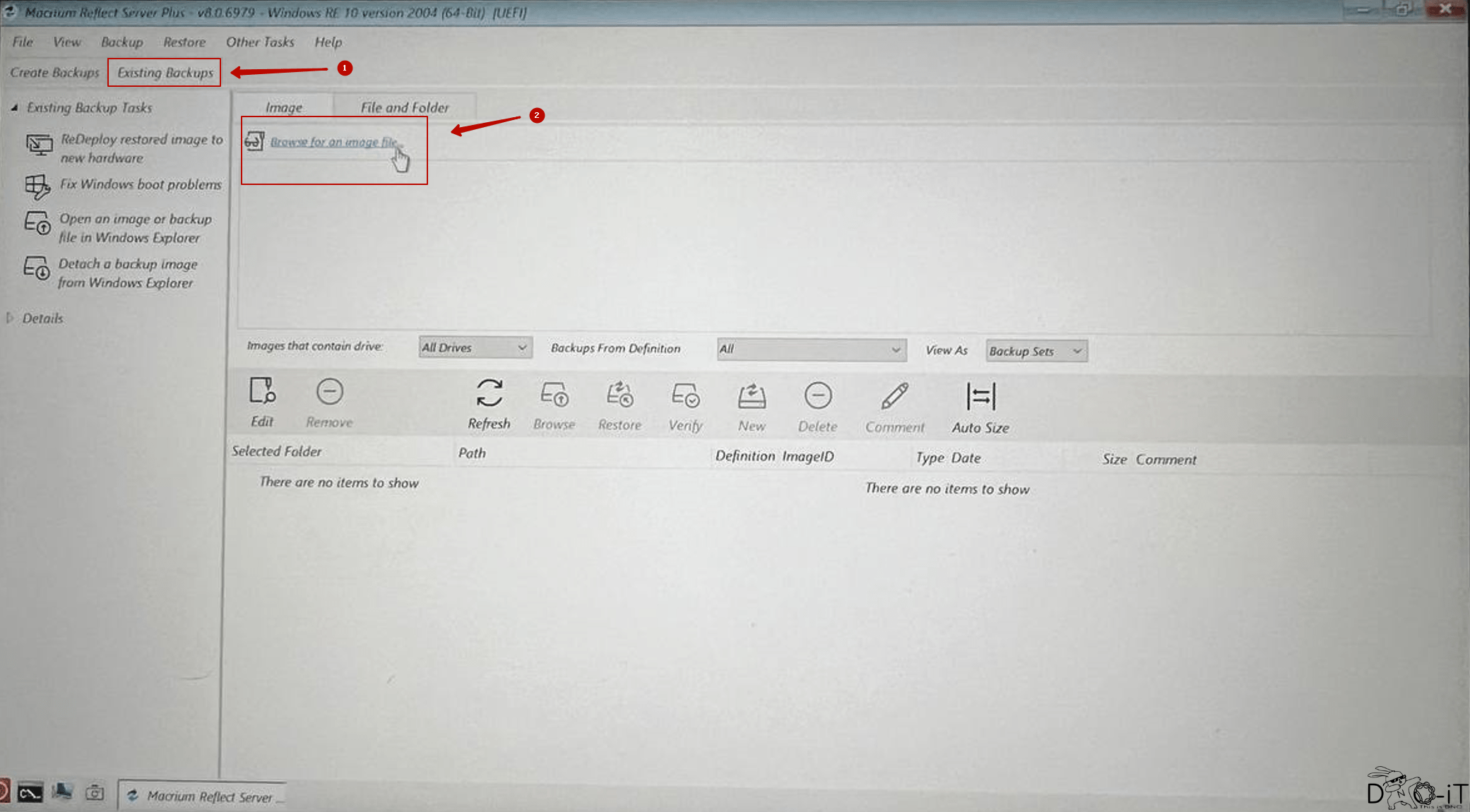Click the Verify toolbar icon

point(685,396)
